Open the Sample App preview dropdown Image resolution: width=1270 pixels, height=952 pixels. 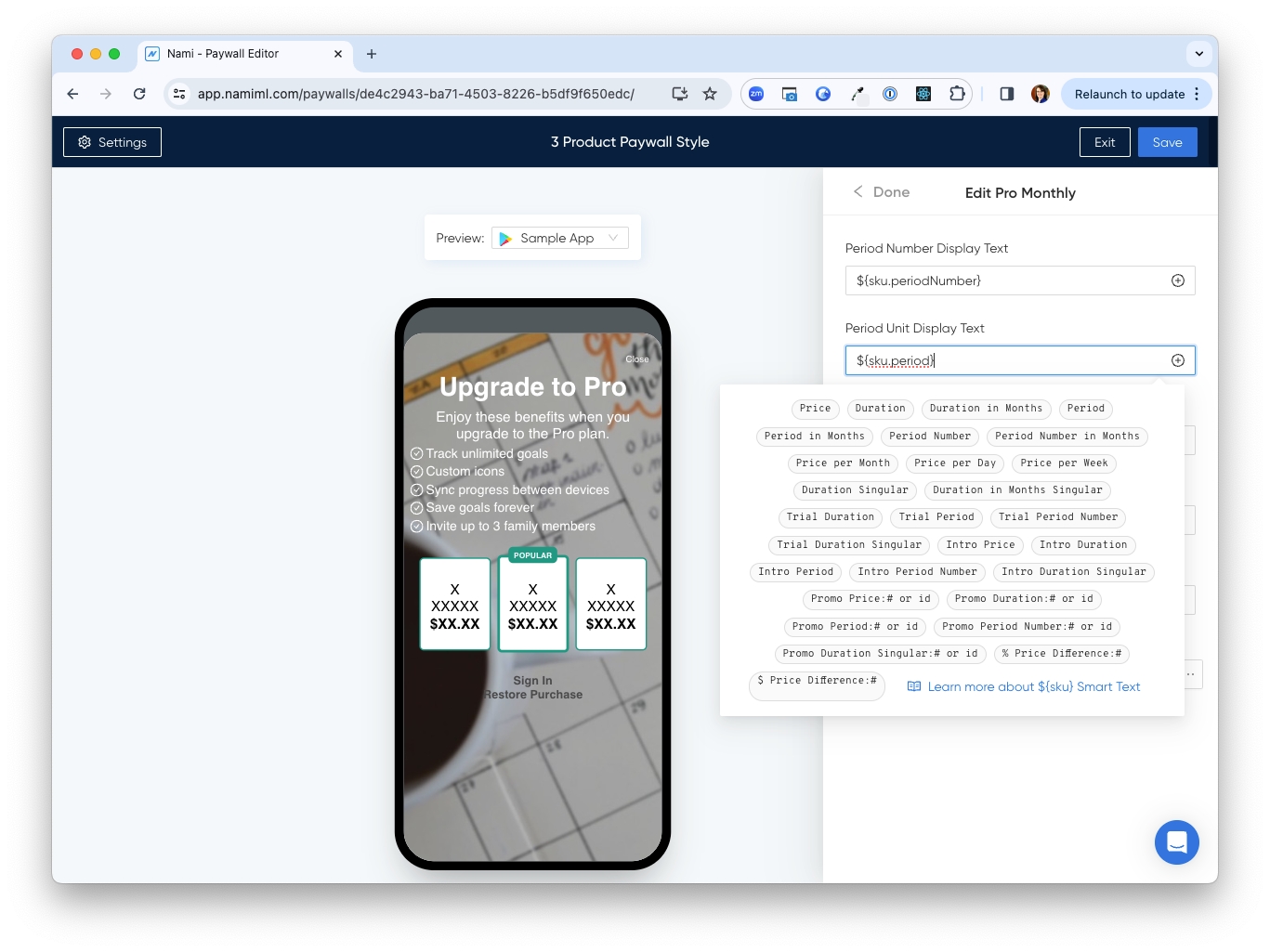click(x=560, y=238)
